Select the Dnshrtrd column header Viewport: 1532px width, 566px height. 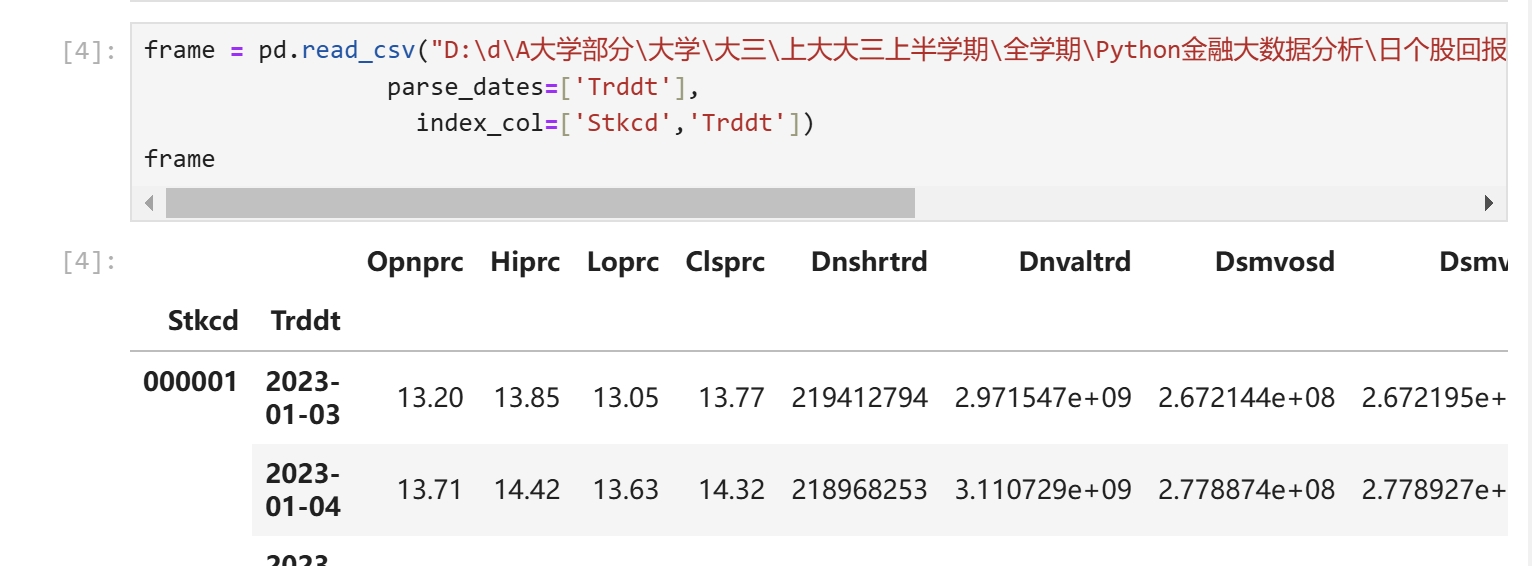pyautogui.click(x=869, y=262)
